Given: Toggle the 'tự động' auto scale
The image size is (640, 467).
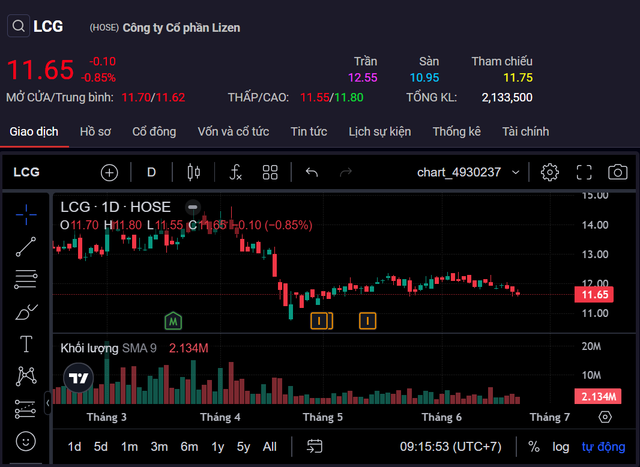Looking at the screenshot, I should pos(603,446).
